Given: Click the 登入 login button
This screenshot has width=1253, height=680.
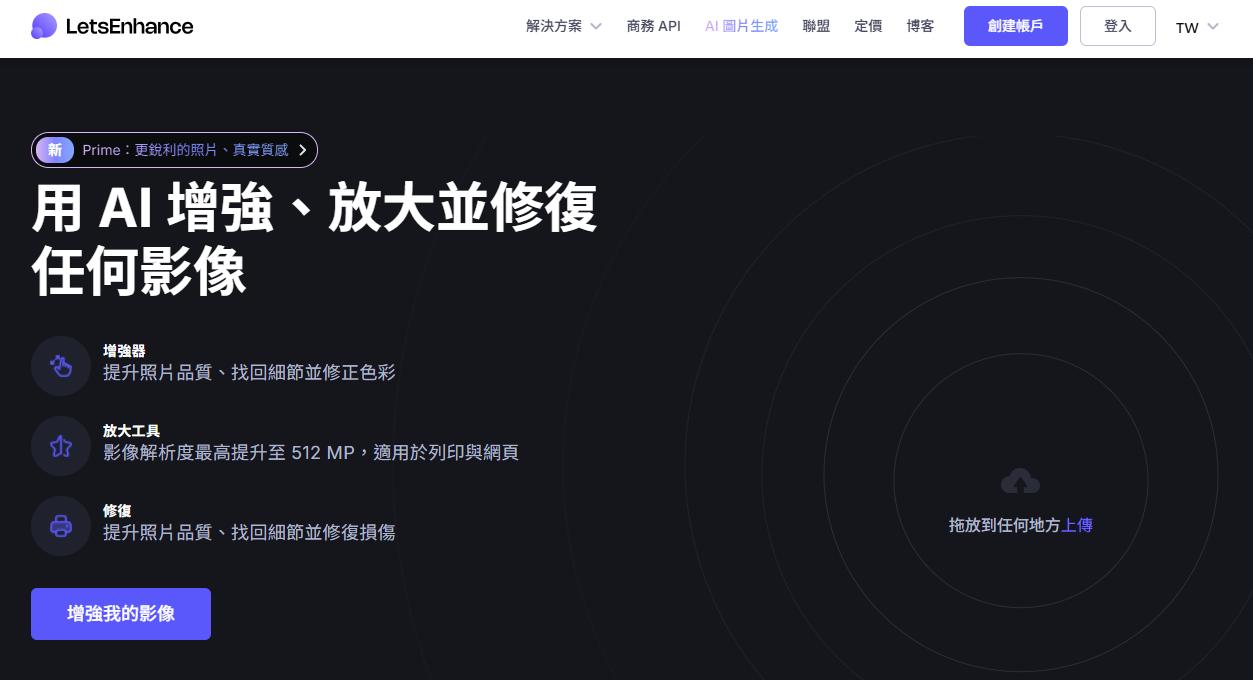Looking at the screenshot, I should click(x=1117, y=26).
